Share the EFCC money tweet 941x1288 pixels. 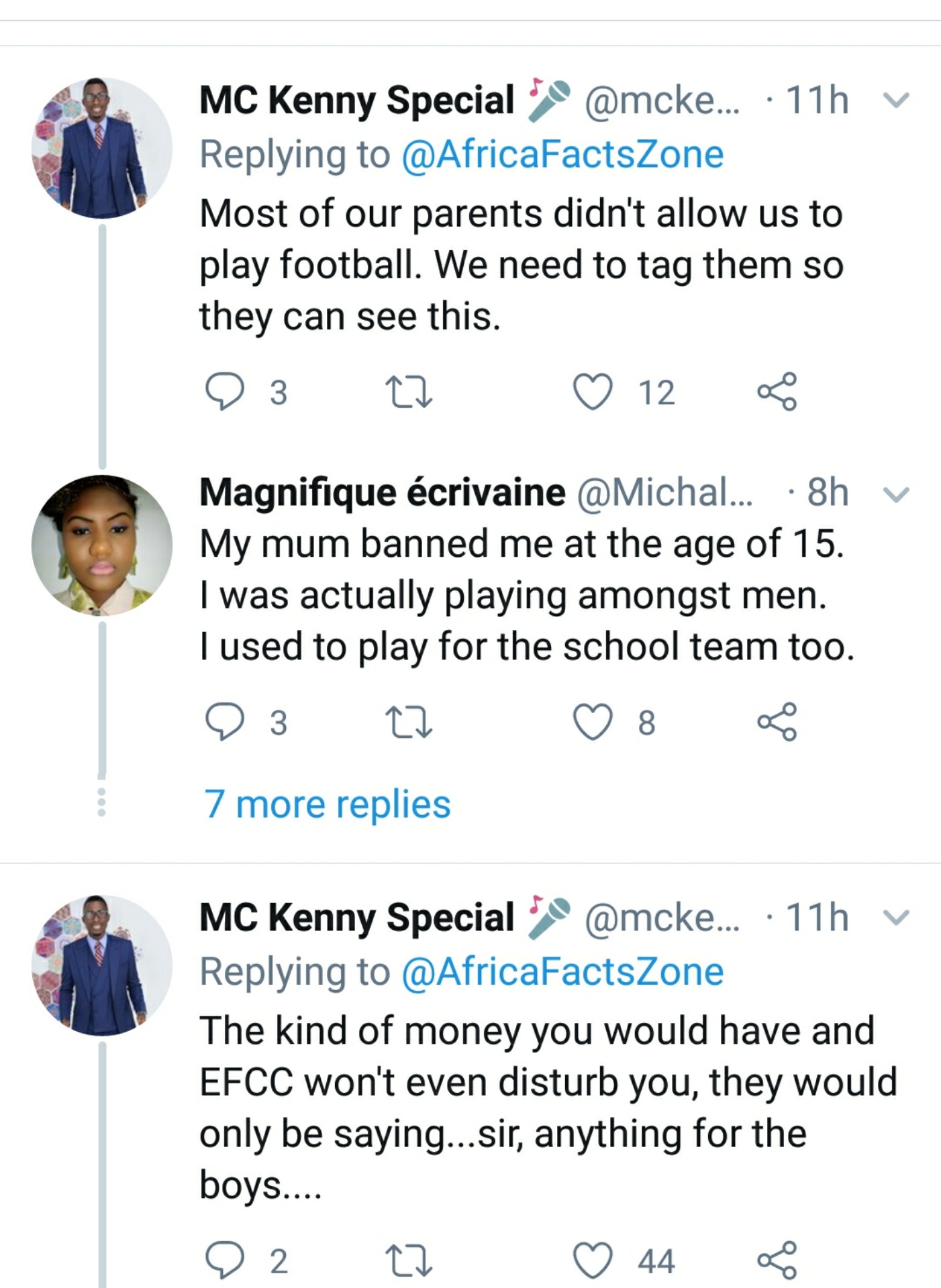(777, 1260)
